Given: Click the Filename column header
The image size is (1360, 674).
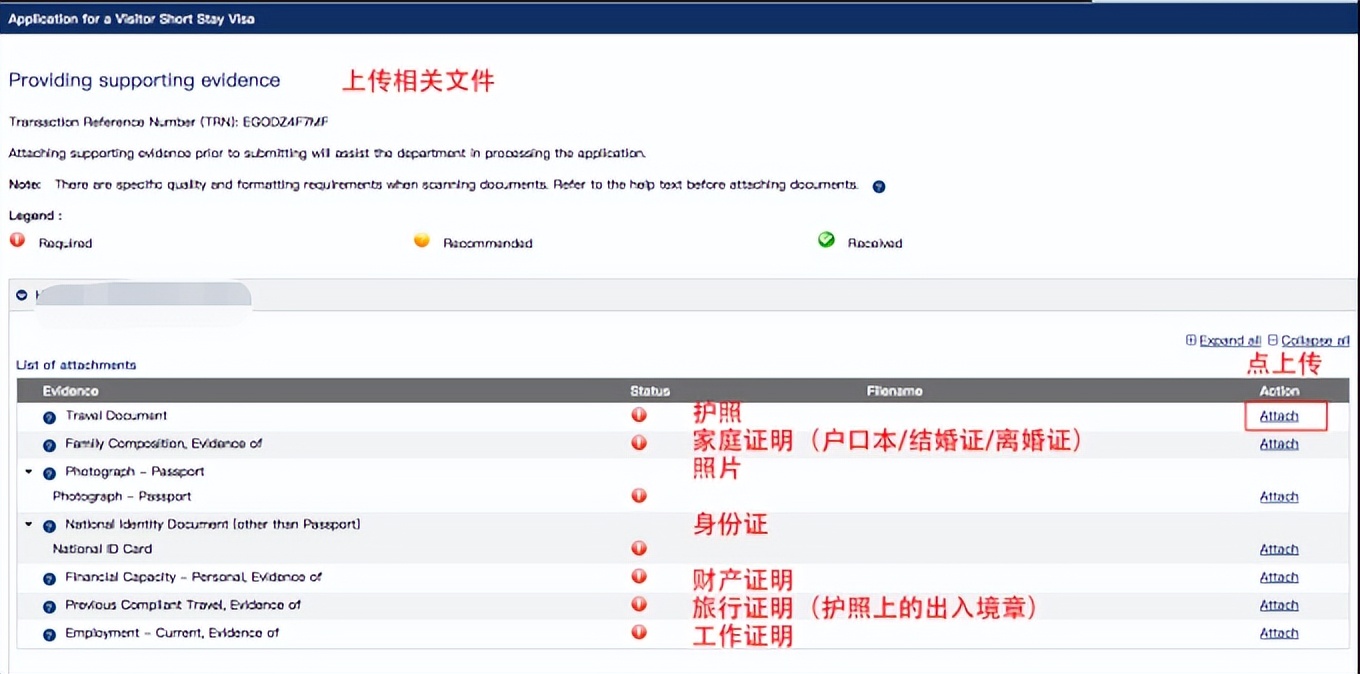Looking at the screenshot, I should (x=894, y=391).
